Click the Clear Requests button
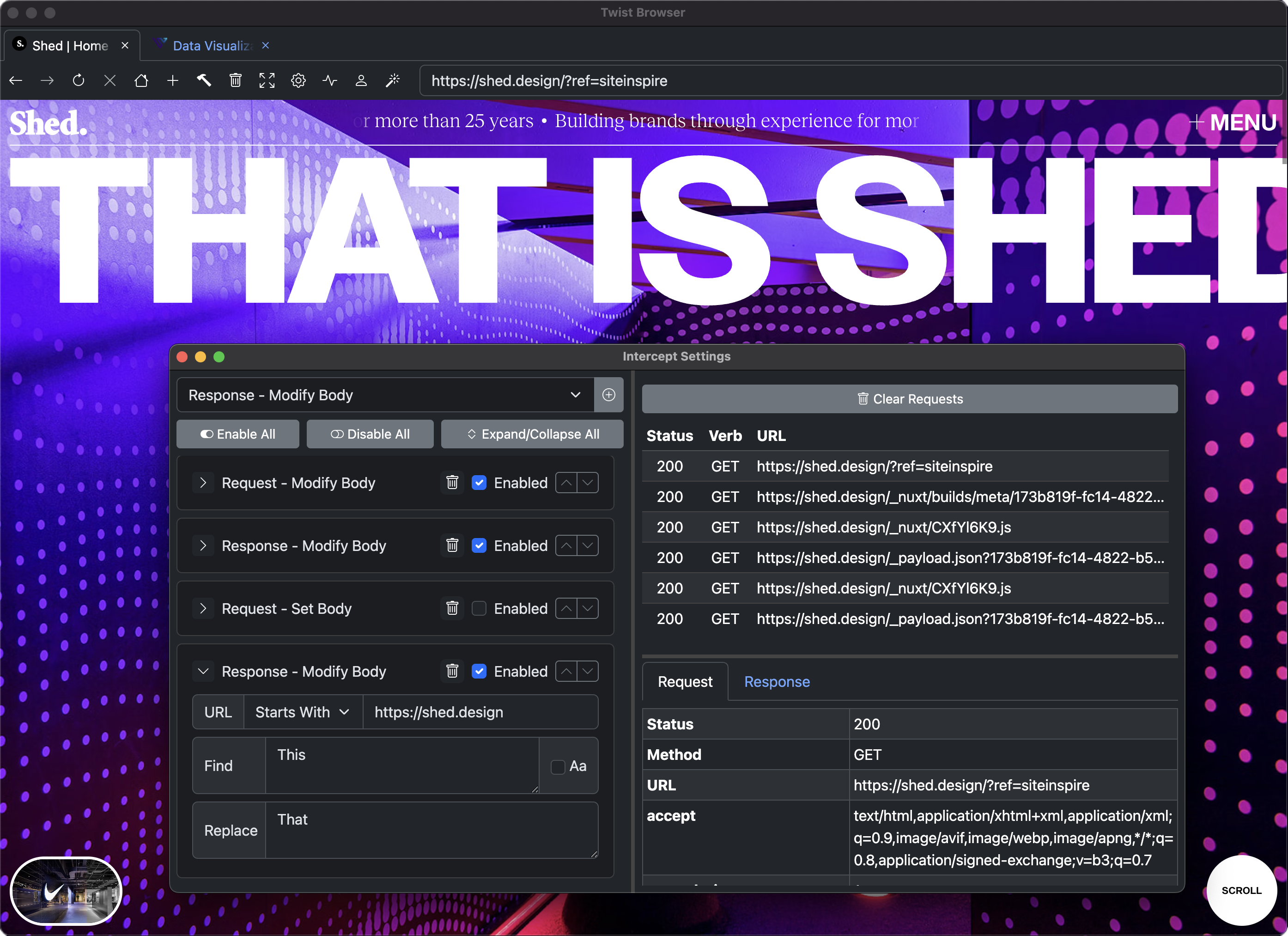1288x936 pixels. (x=909, y=398)
